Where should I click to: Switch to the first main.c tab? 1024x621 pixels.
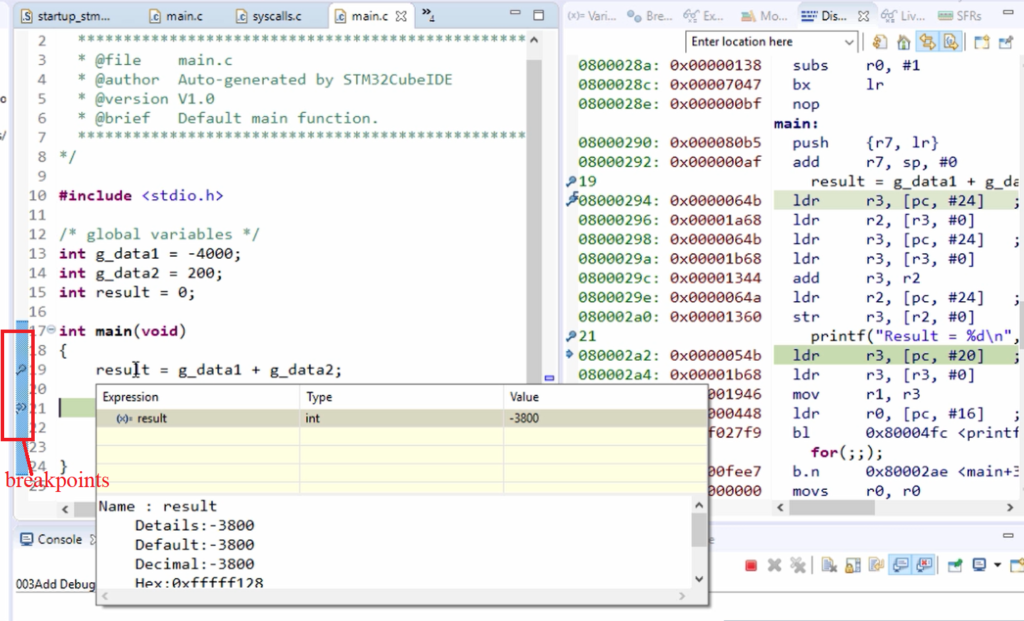[176, 16]
